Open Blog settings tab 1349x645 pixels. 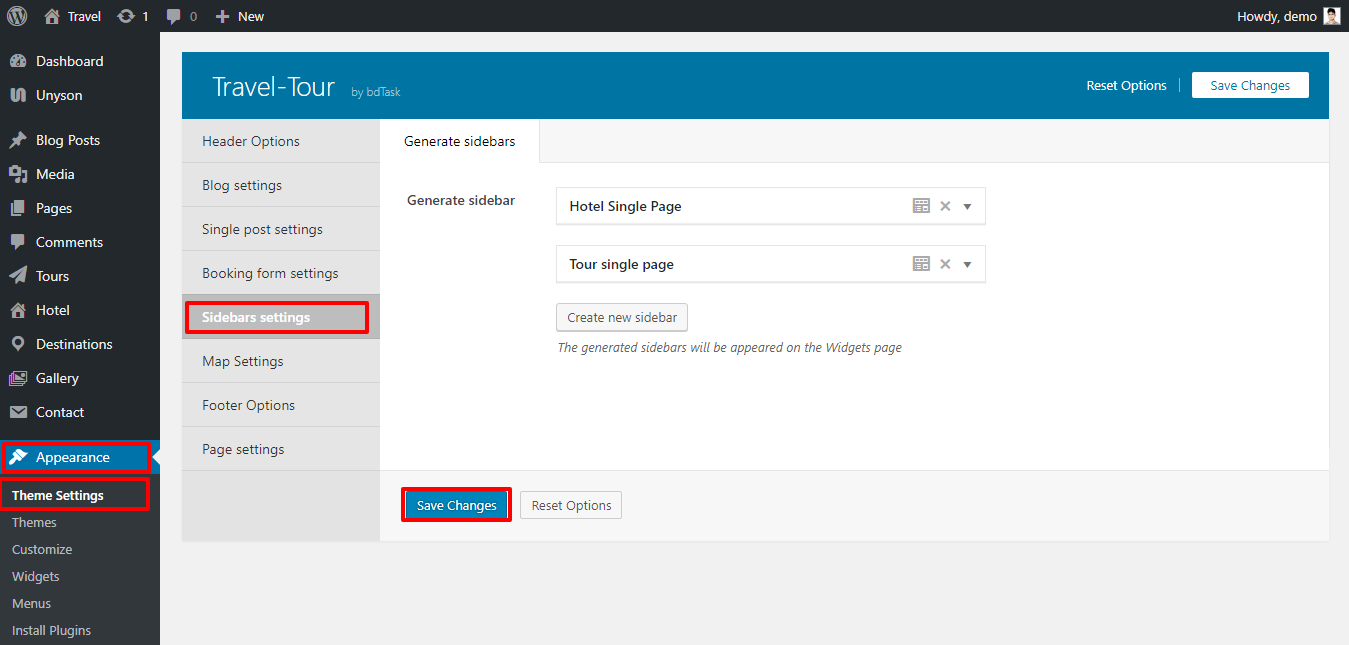coord(281,185)
